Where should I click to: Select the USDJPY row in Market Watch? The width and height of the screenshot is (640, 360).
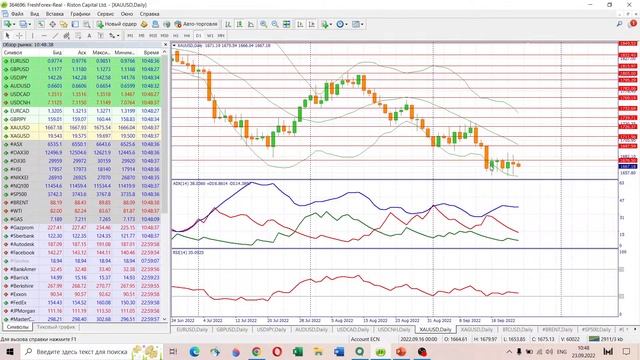click(82, 78)
